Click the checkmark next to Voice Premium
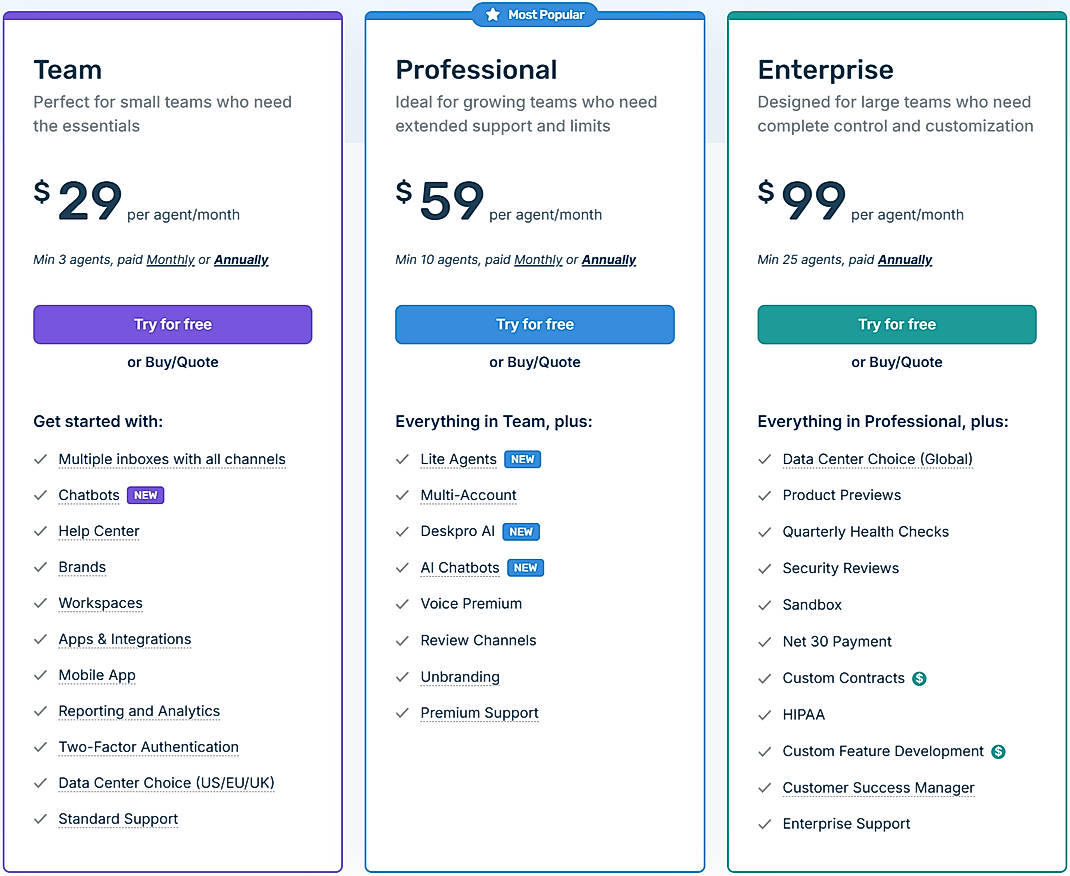 pyautogui.click(x=404, y=603)
